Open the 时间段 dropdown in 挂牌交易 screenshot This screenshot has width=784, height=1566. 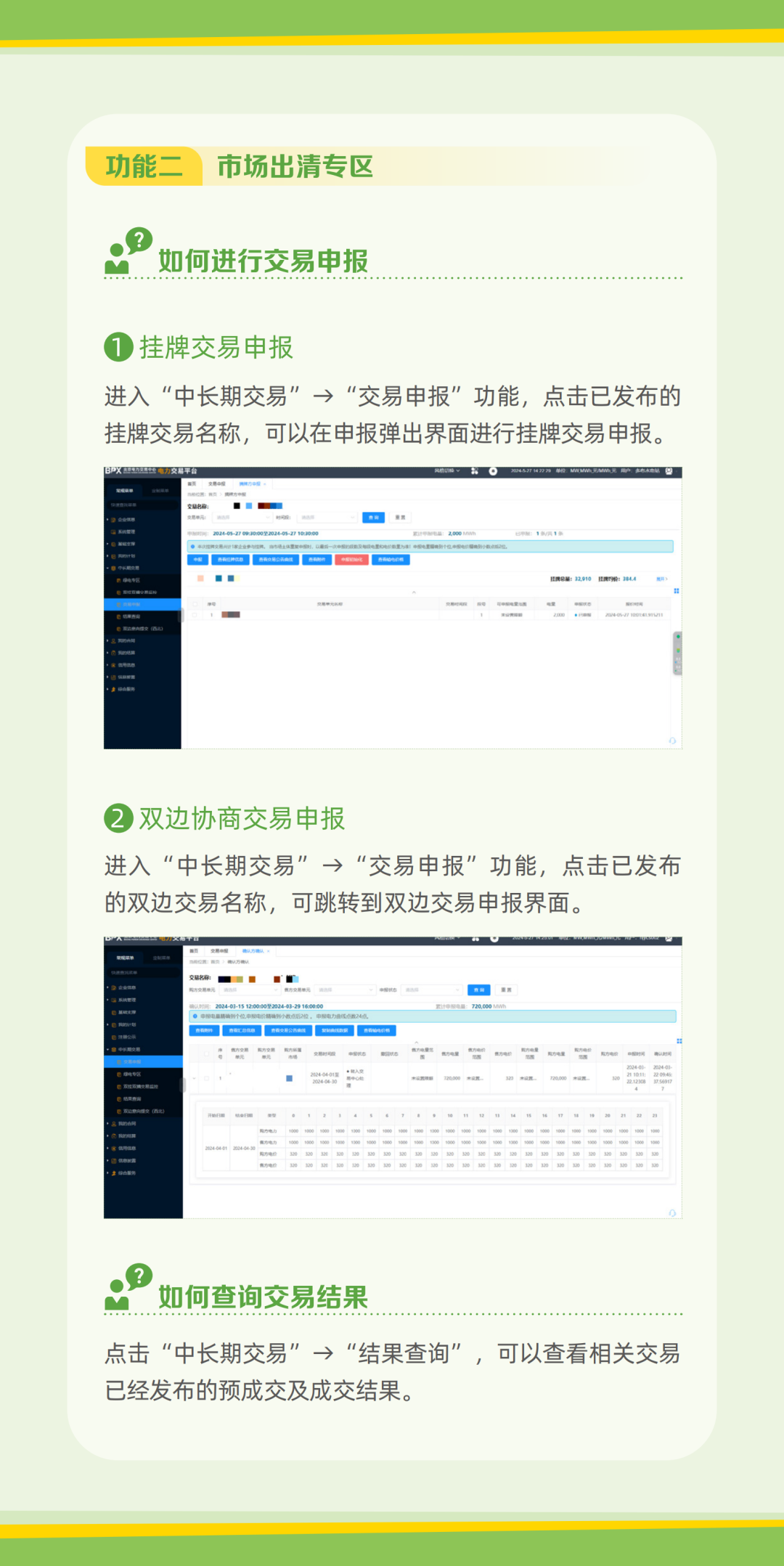(326, 518)
